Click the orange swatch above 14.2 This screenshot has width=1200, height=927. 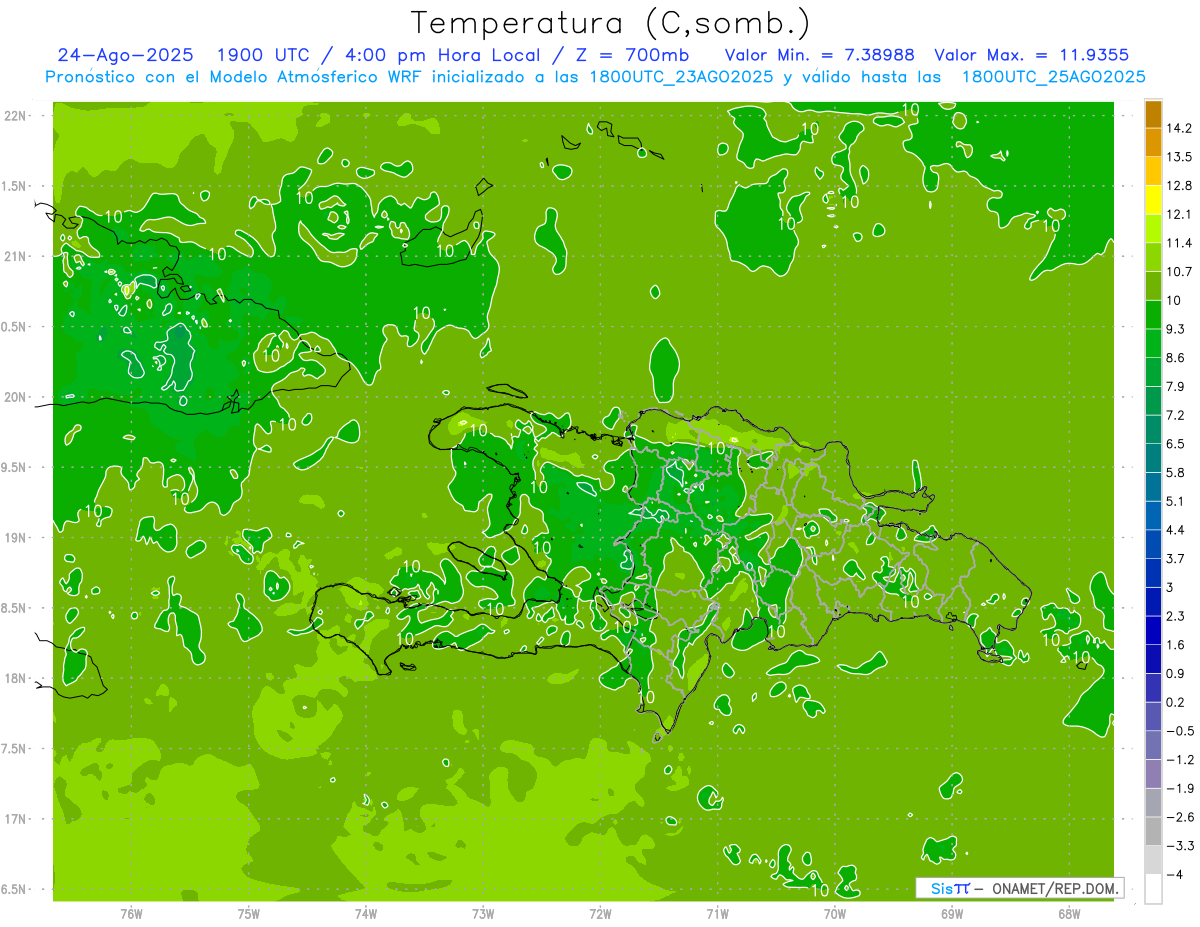tap(1153, 113)
